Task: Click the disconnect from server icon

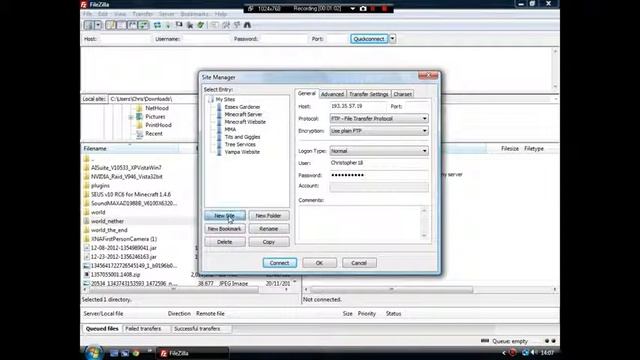Action: tap(190, 25)
